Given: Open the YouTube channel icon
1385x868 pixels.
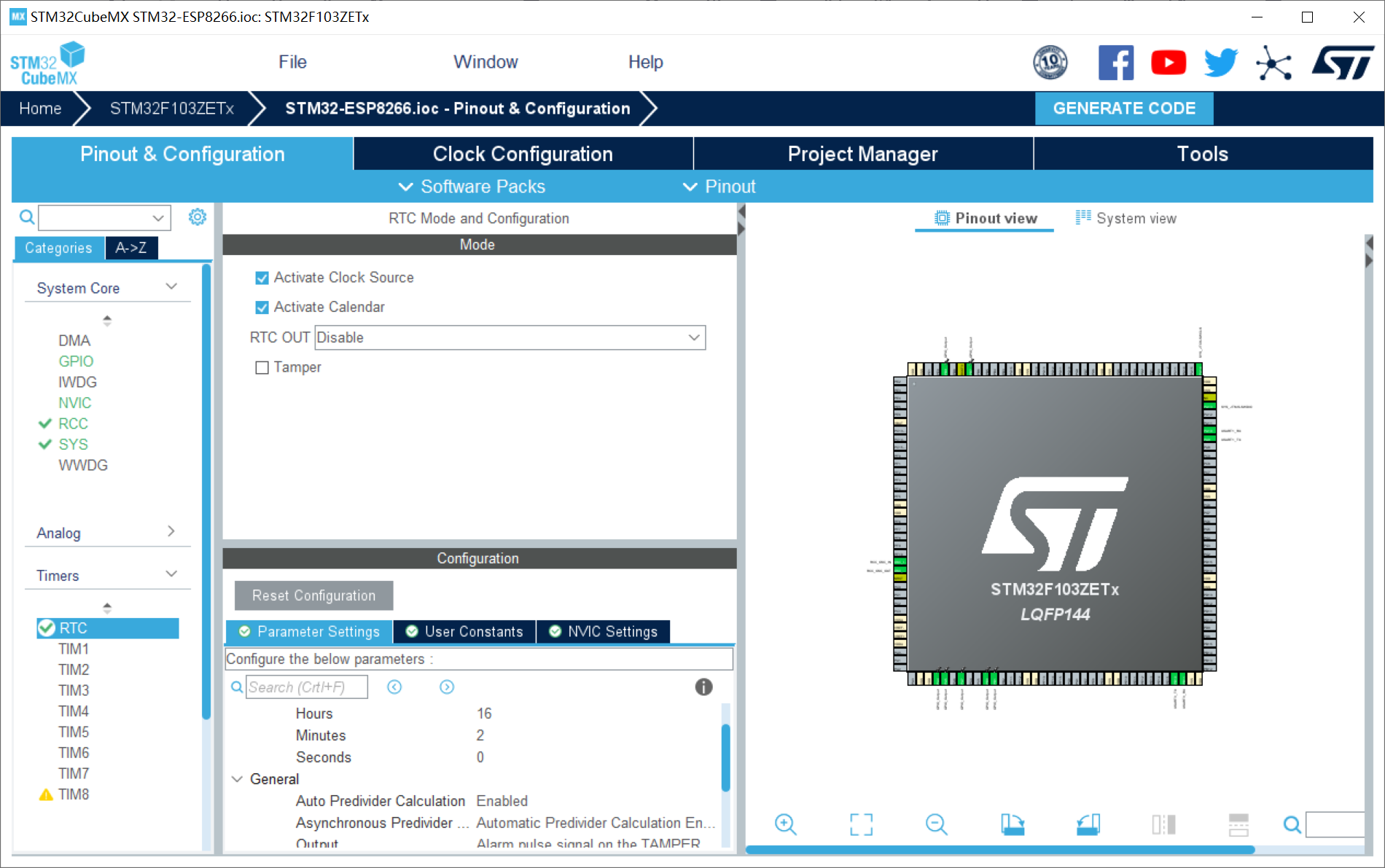Looking at the screenshot, I should [1169, 63].
